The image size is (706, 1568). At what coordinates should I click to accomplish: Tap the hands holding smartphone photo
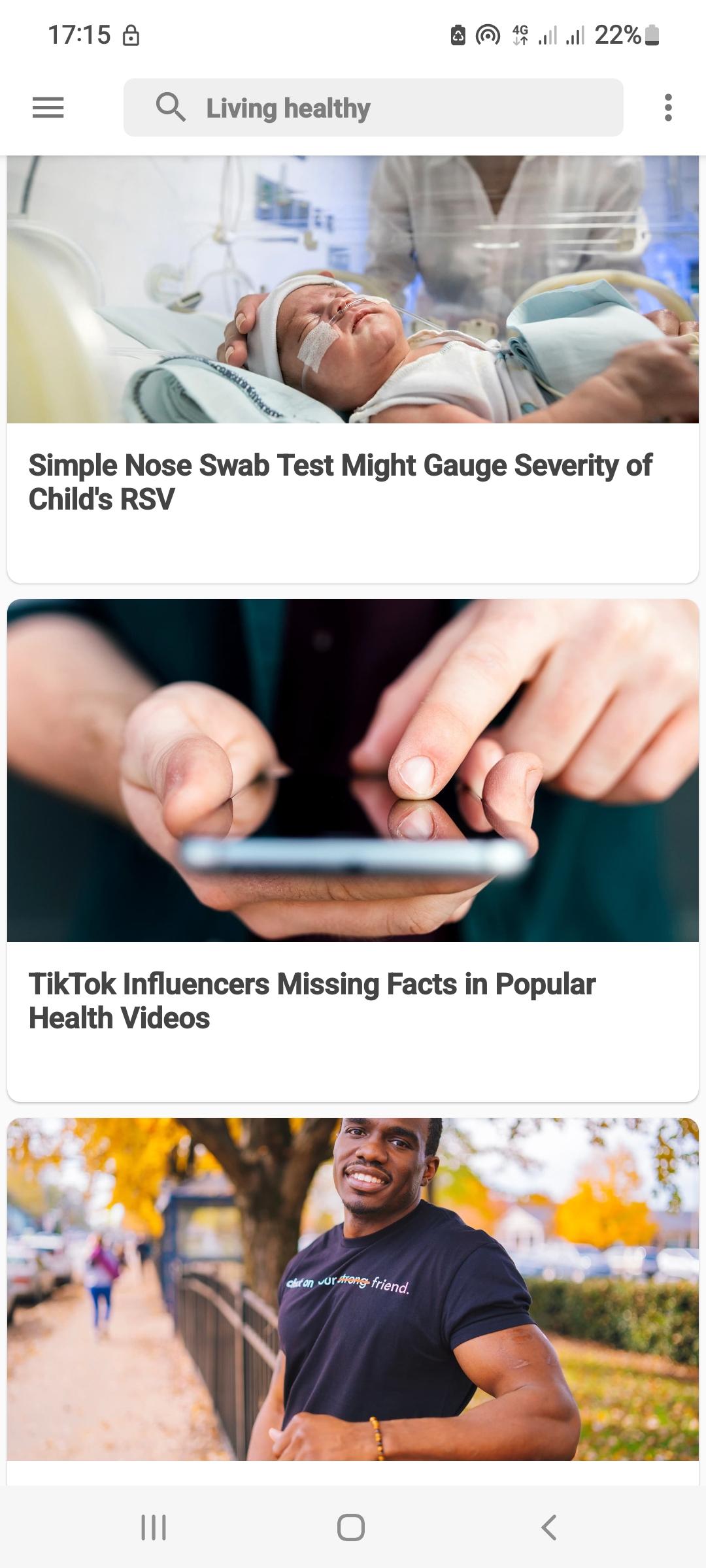click(x=353, y=770)
